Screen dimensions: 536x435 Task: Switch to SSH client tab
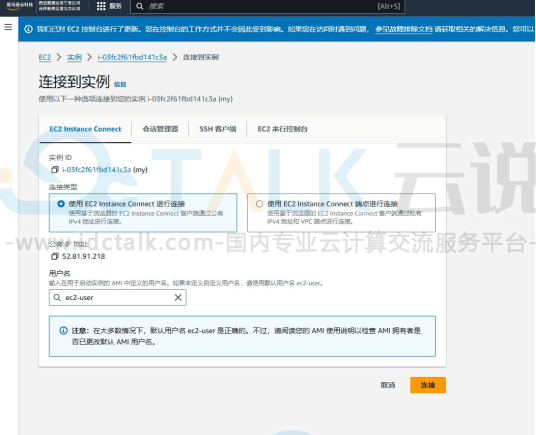click(x=218, y=129)
